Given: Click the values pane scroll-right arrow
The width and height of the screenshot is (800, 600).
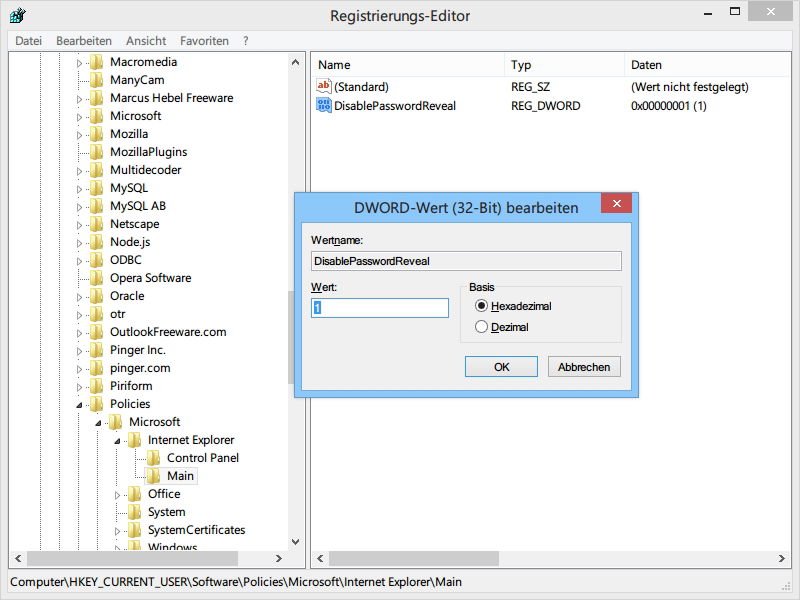Looking at the screenshot, I should tap(782, 558).
